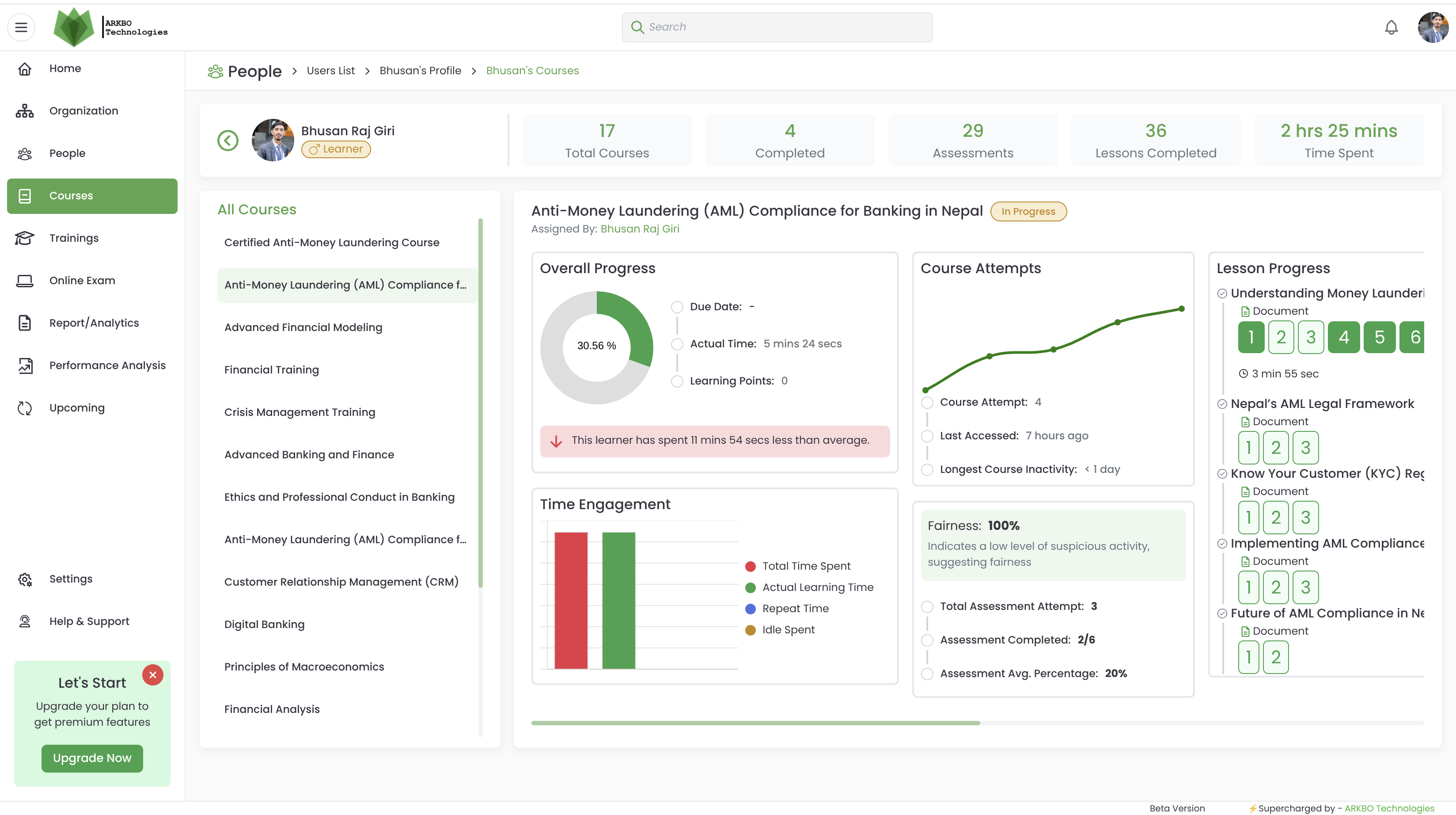1456x815 pixels.
Task: Click the Upgrade Now button
Action: click(92, 758)
